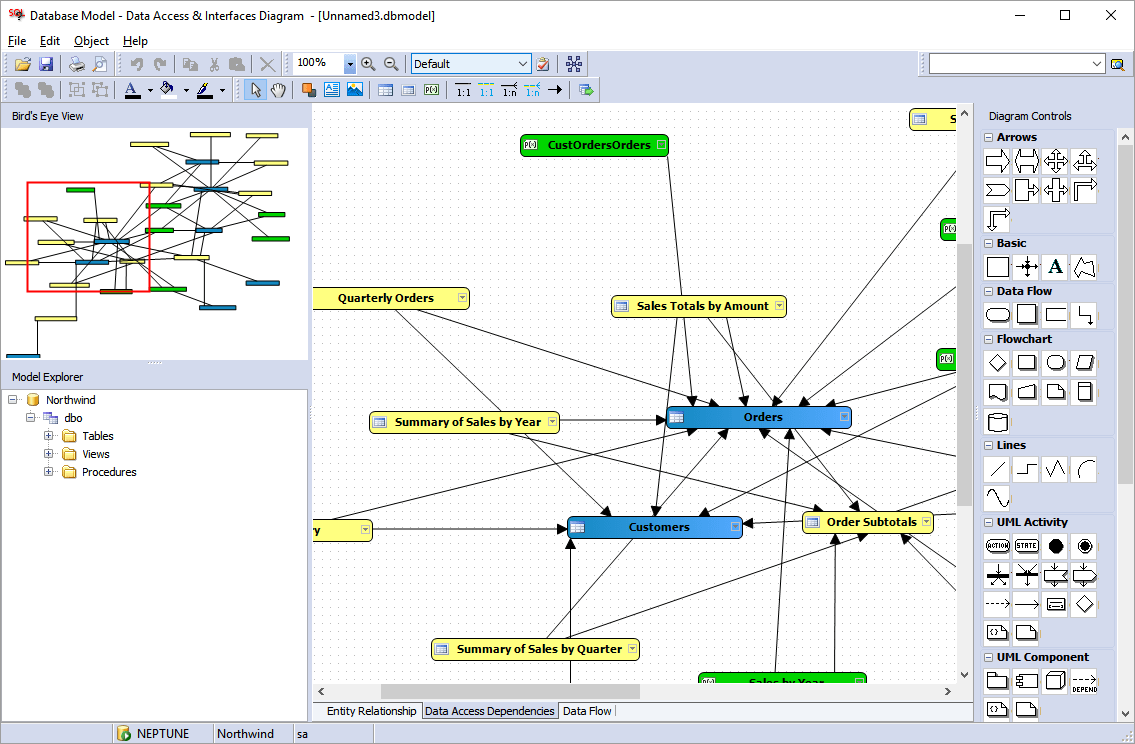Click the insert image toolbar icon
Screen dimensions: 1135x744
pos(355,90)
